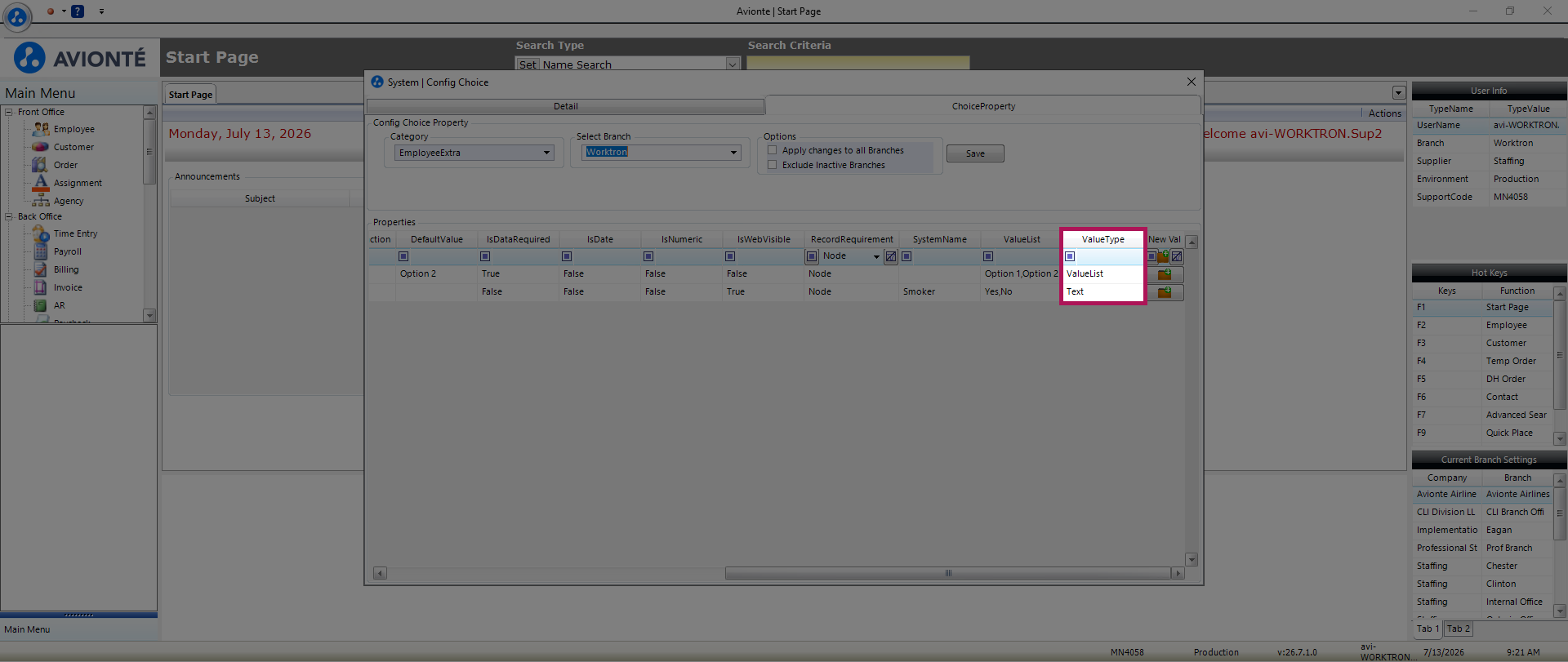Click the Search Criteria input field

(858, 64)
